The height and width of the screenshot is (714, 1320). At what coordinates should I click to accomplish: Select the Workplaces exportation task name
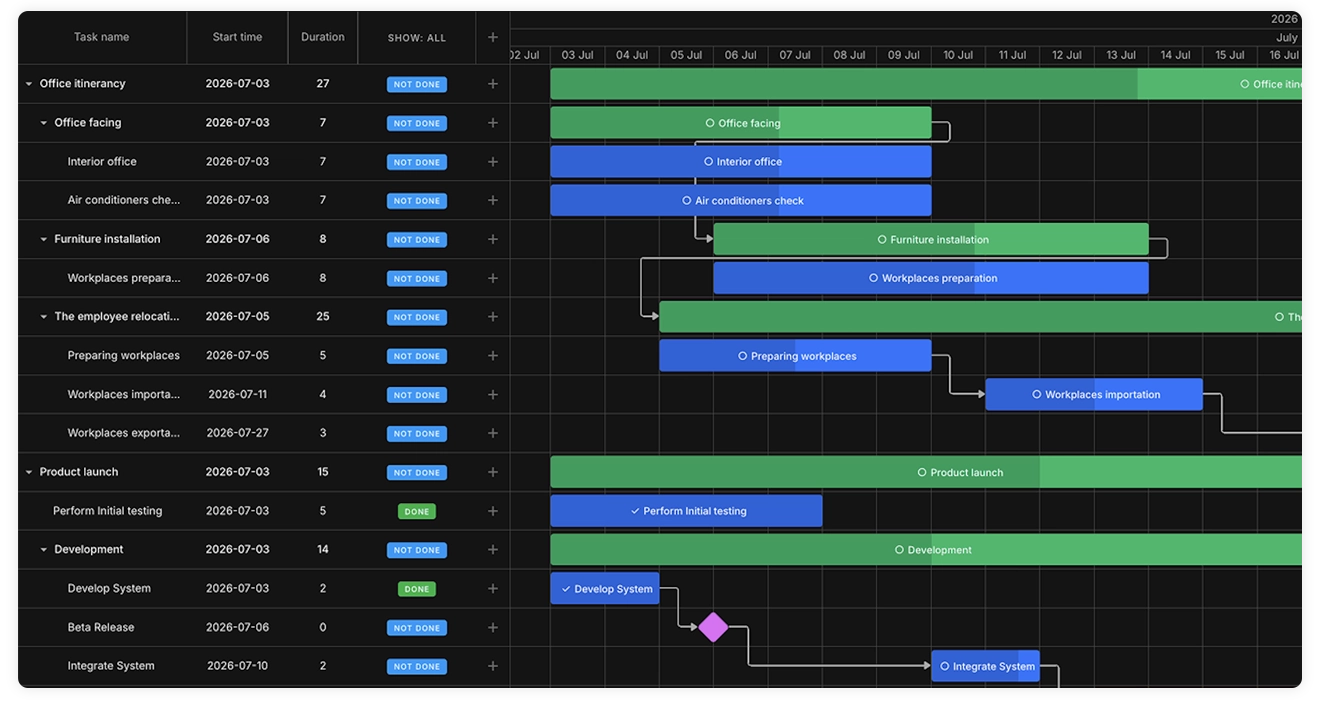click(124, 433)
